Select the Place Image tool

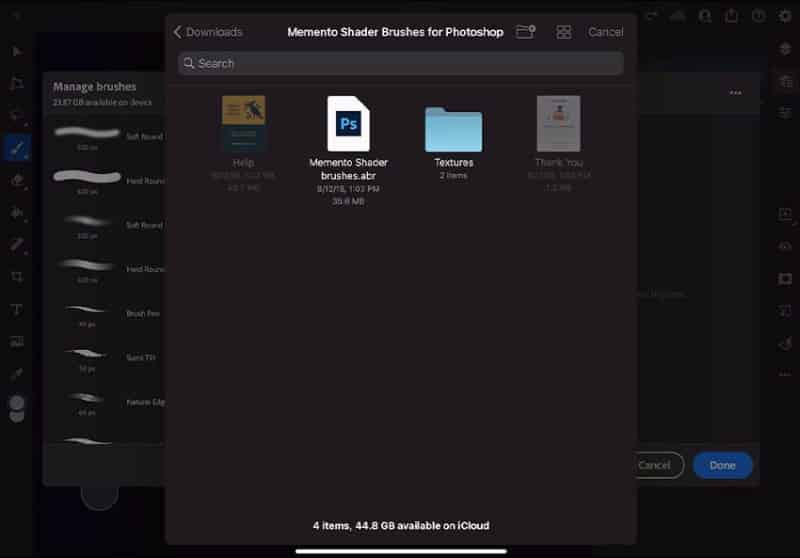[16, 342]
